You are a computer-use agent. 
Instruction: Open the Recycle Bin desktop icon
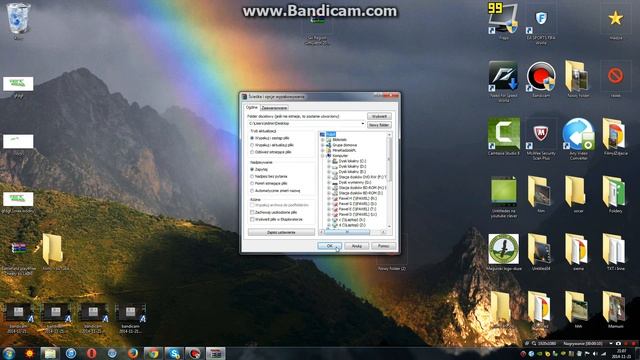coord(18,19)
